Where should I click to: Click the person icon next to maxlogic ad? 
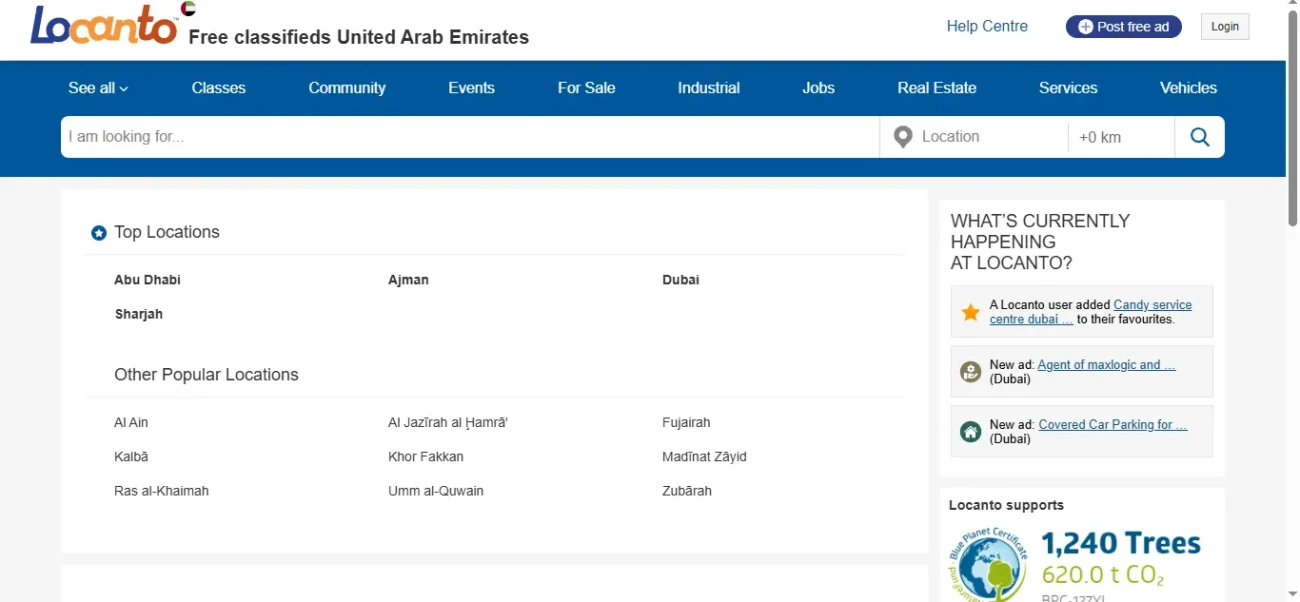click(x=969, y=371)
